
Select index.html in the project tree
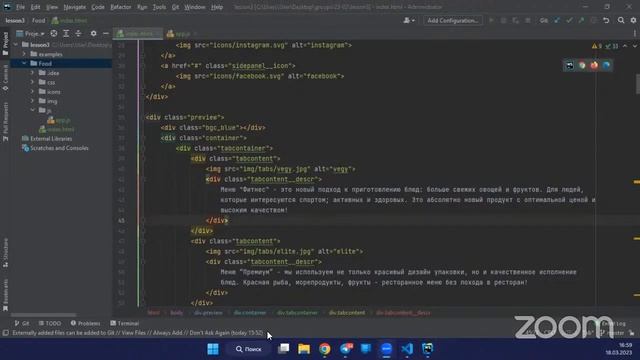57,129
